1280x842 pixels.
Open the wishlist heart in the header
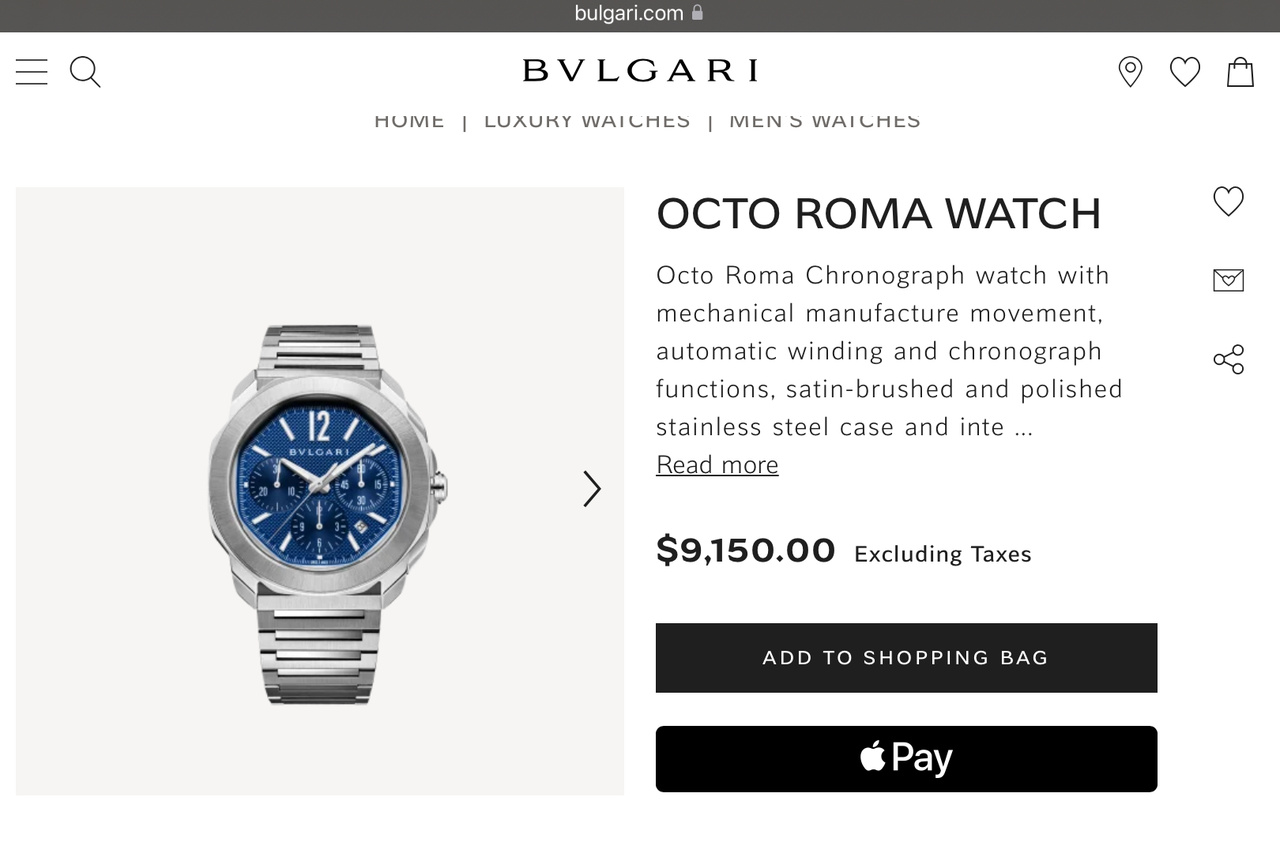click(1185, 72)
